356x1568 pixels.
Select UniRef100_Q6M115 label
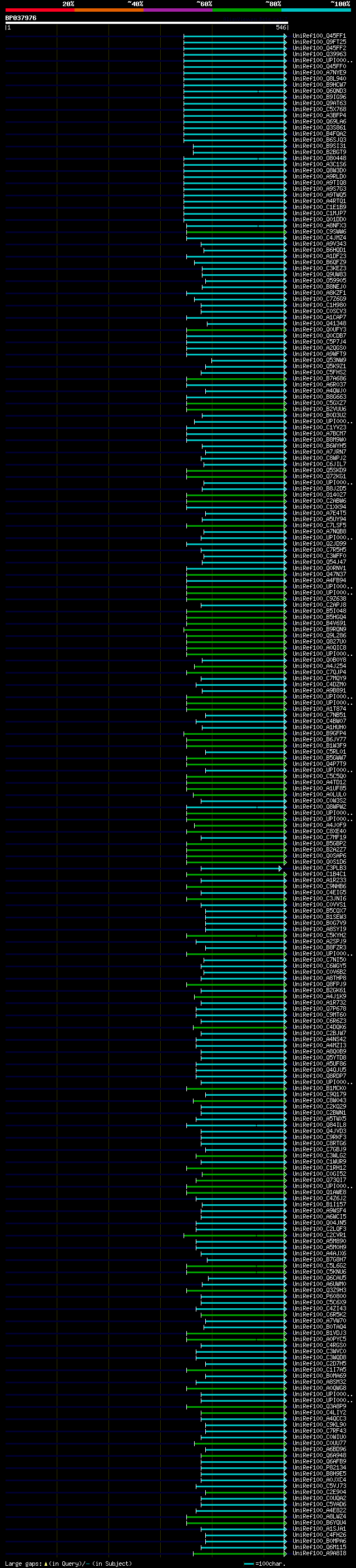point(319,1547)
